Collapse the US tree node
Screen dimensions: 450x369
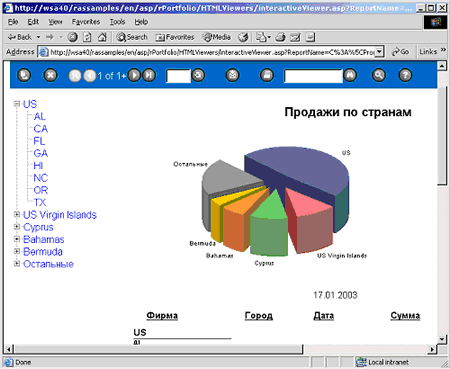pyautogui.click(x=17, y=104)
